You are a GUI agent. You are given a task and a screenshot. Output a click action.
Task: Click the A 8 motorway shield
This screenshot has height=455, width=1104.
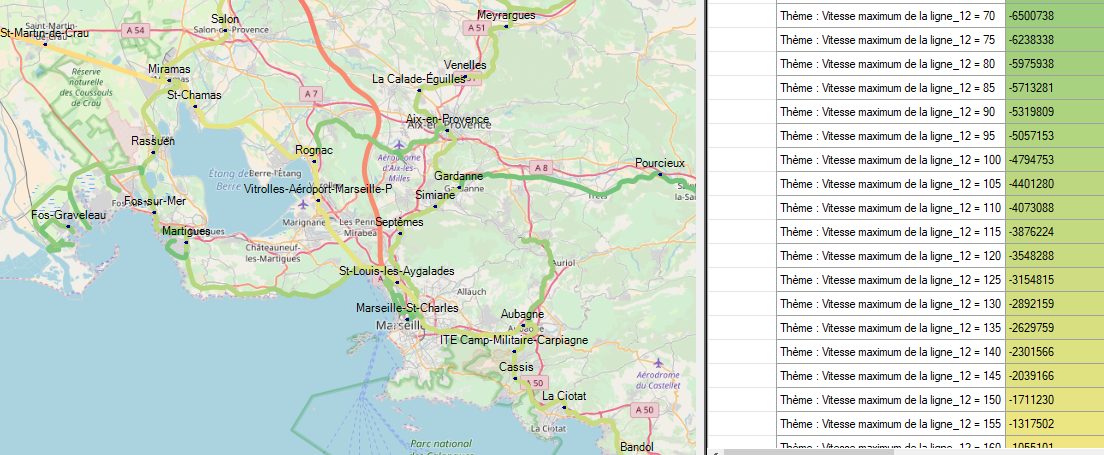pos(541,167)
